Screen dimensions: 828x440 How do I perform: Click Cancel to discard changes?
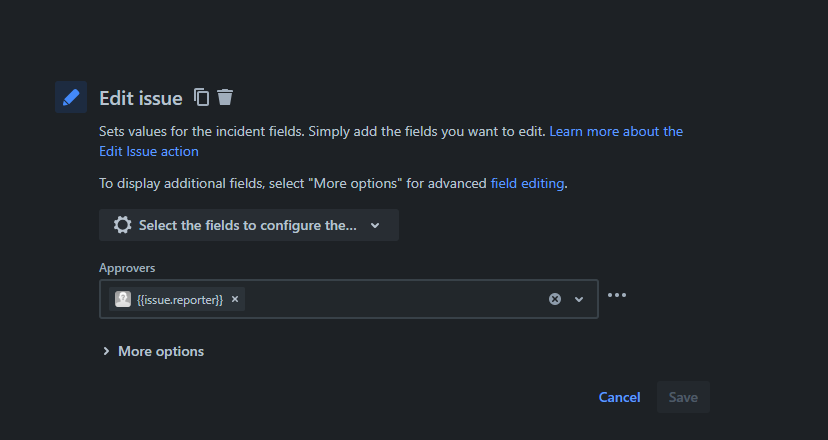(x=619, y=397)
